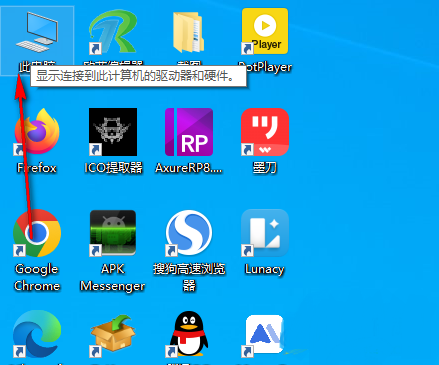Click the green R logo shortcut icon
Image resolution: width=439 pixels, height=365 pixels.
click(113, 32)
